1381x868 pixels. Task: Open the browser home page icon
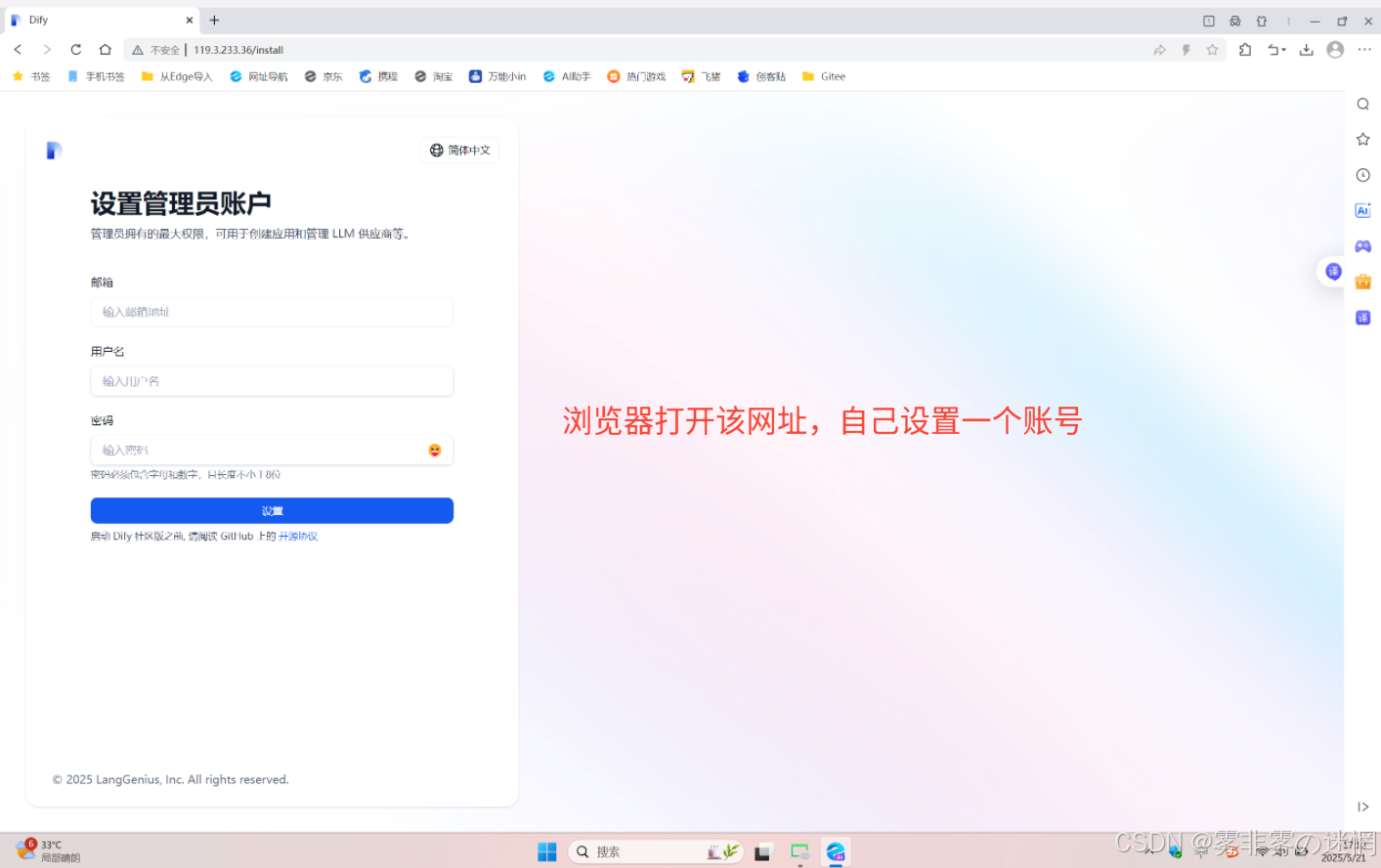tap(105, 50)
